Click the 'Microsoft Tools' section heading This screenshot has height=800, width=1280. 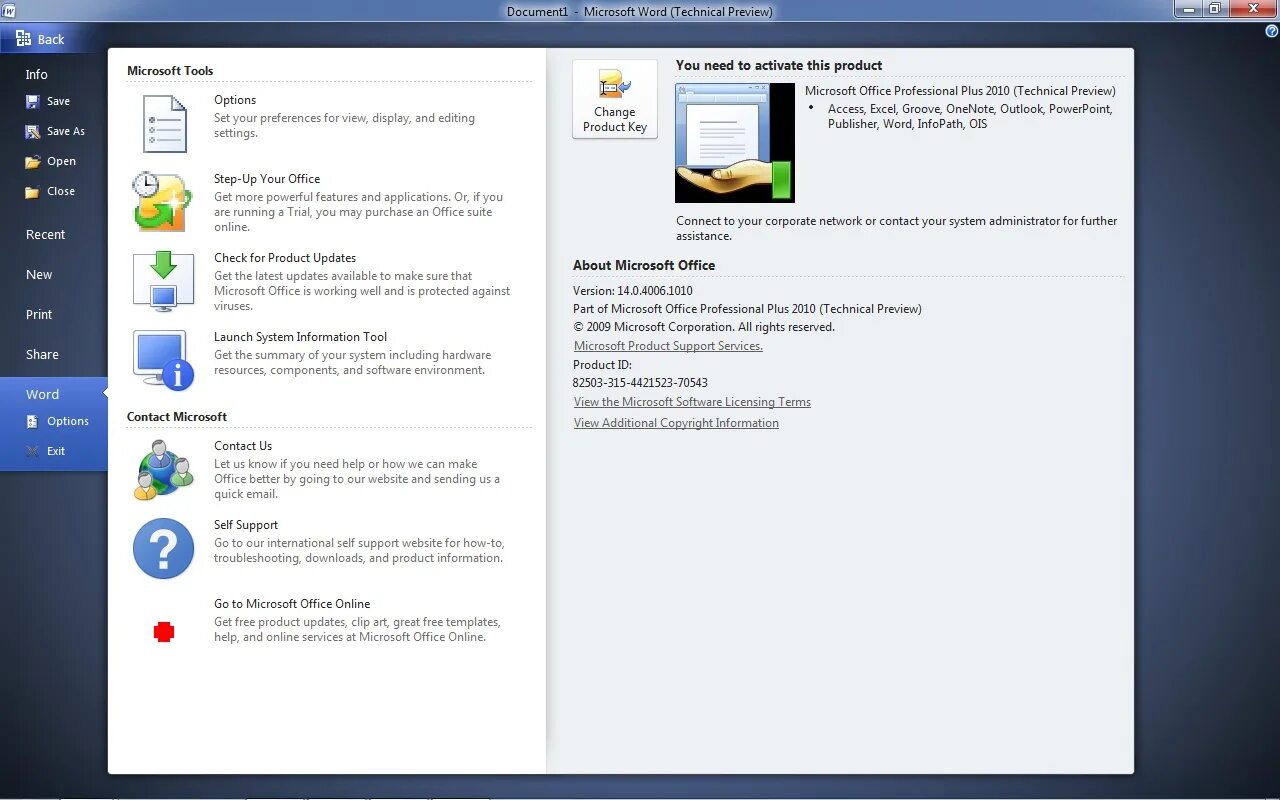pyautogui.click(x=170, y=71)
